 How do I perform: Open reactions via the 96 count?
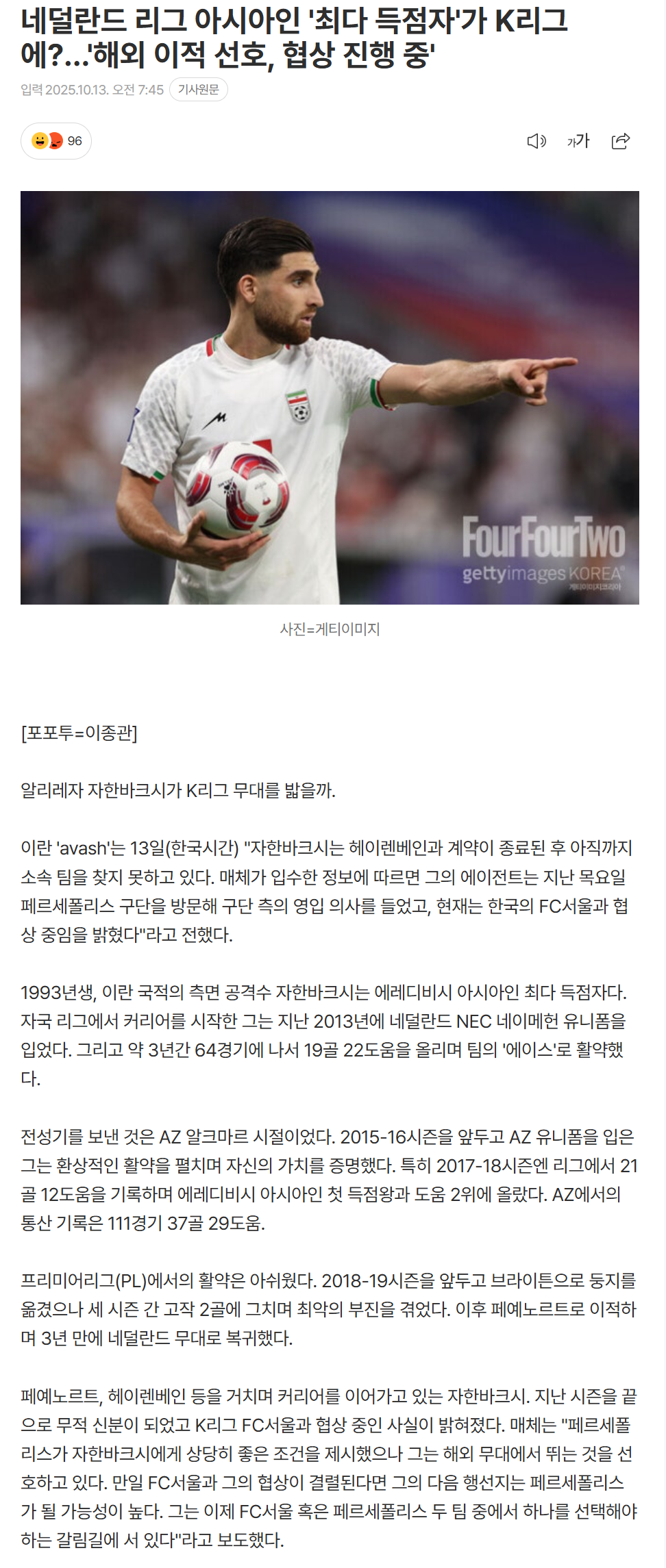[x=75, y=141]
